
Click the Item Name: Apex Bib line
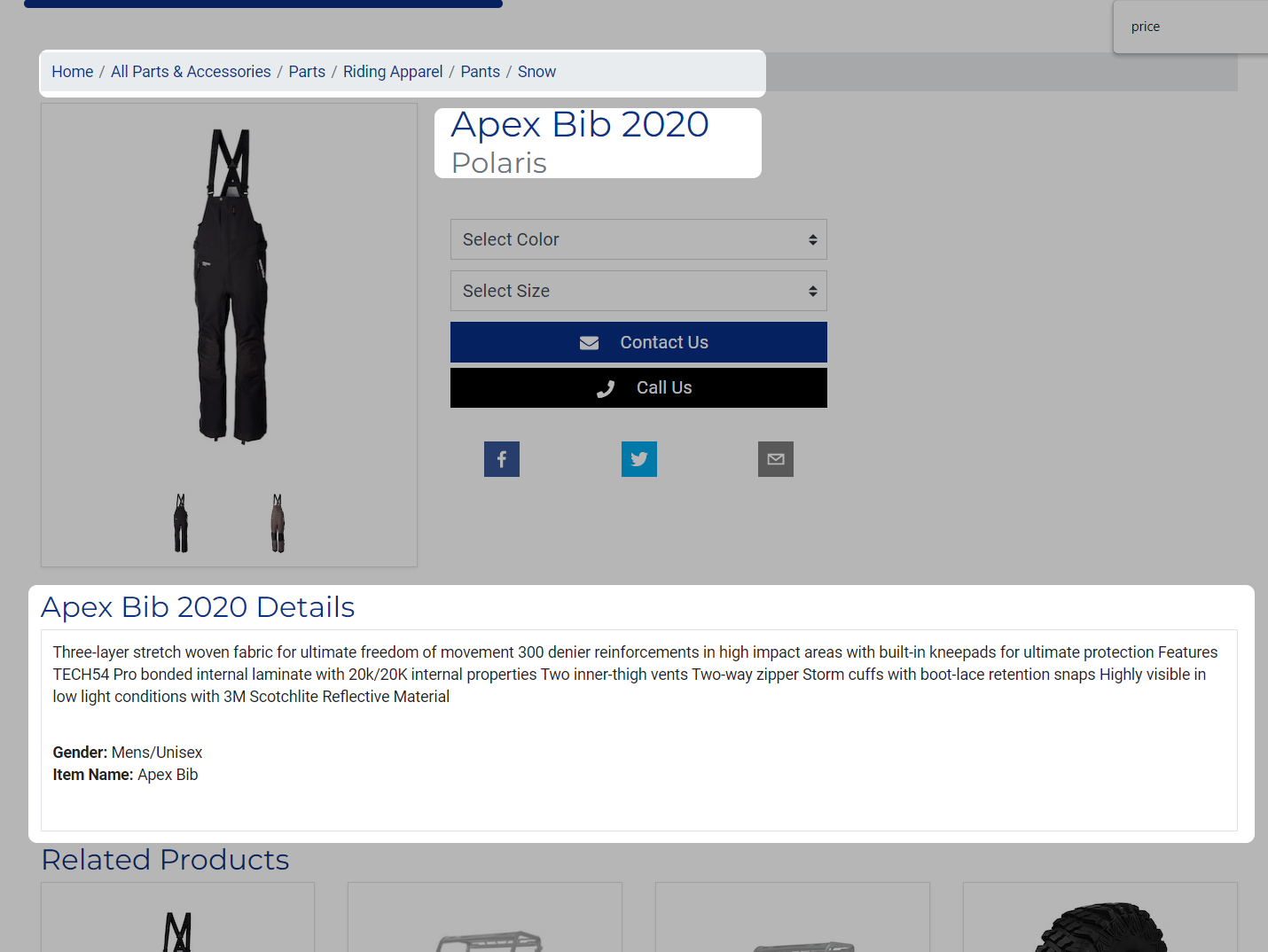(125, 775)
